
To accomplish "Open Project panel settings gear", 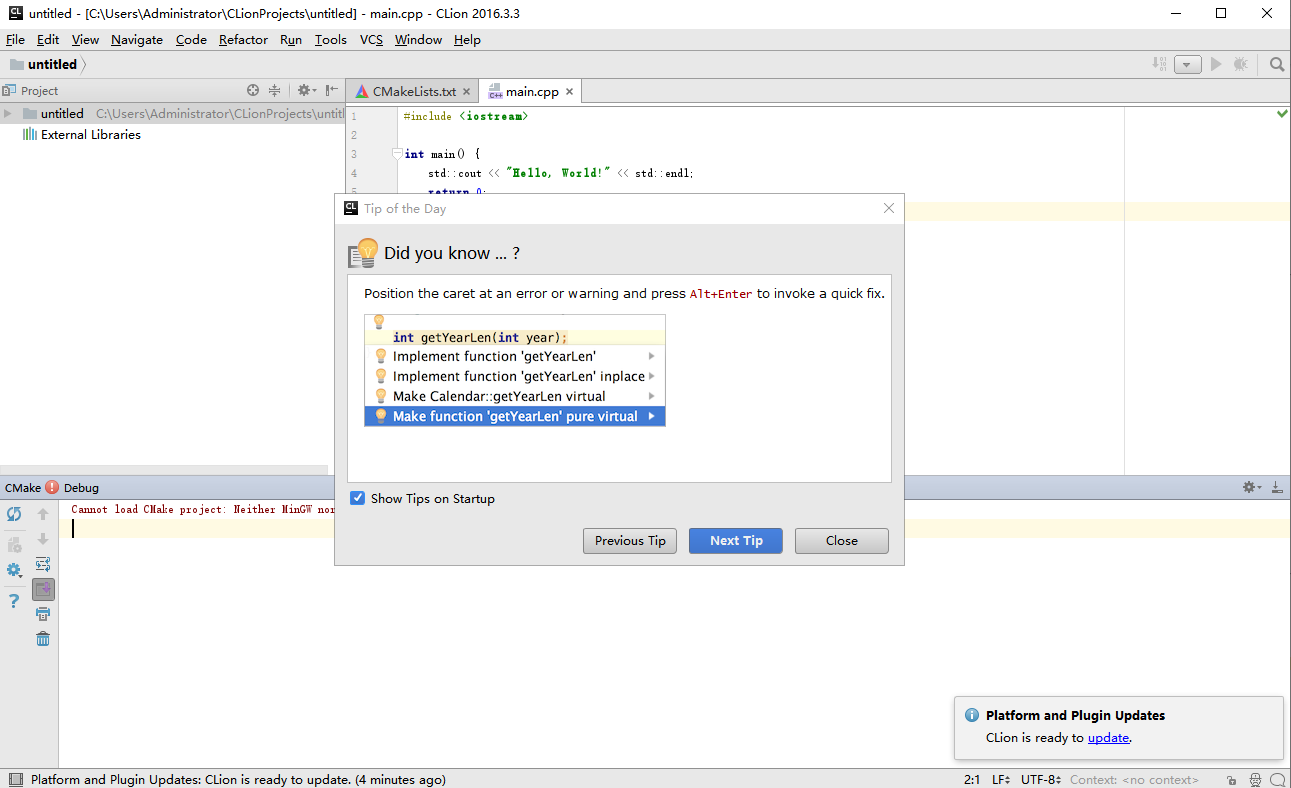I will (x=306, y=90).
